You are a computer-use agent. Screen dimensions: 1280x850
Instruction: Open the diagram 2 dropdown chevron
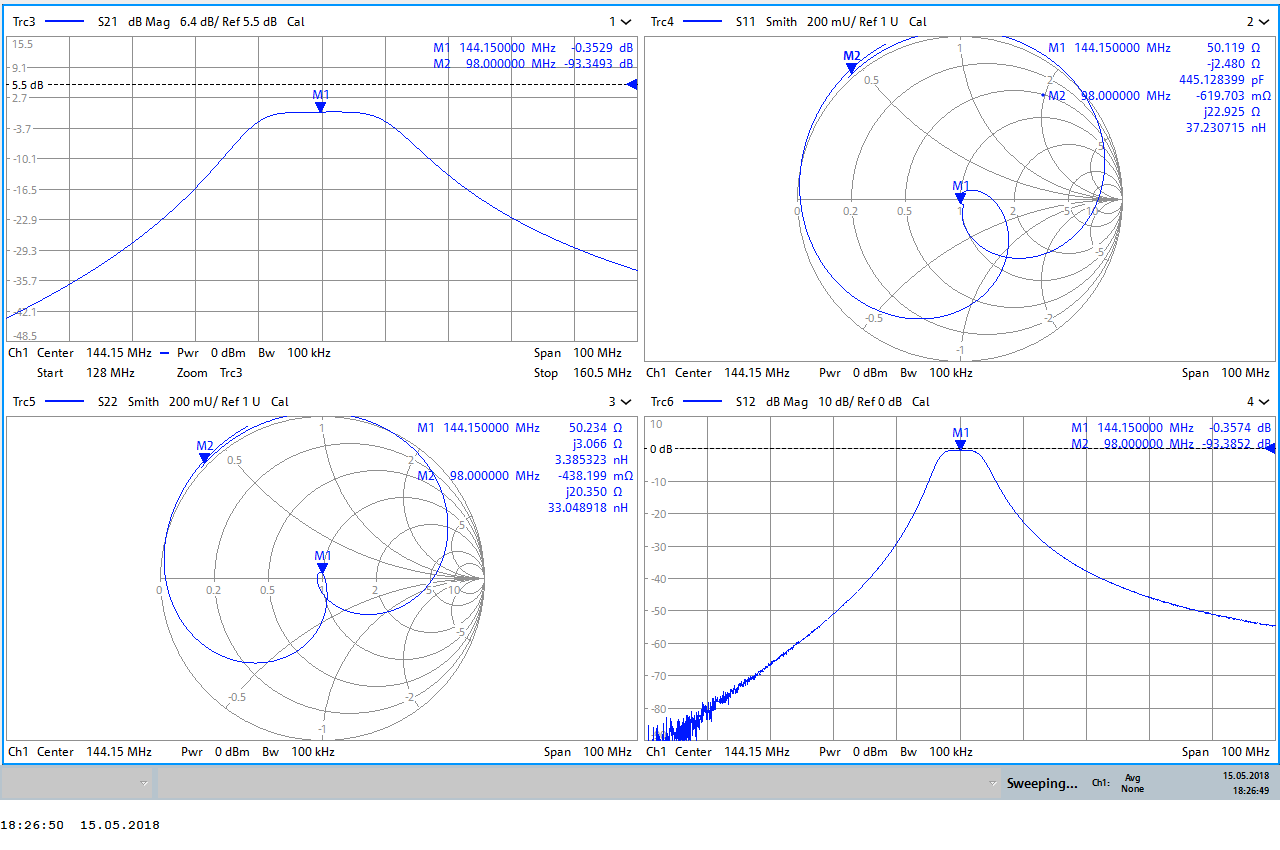[x=1264, y=22]
